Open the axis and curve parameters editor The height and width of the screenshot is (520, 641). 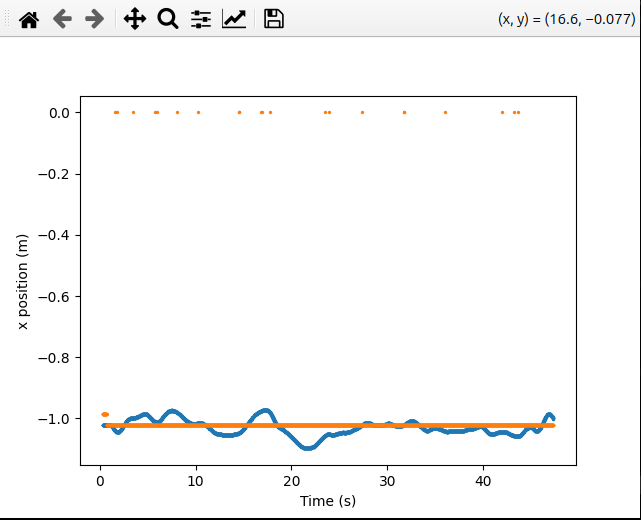coord(234,19)
